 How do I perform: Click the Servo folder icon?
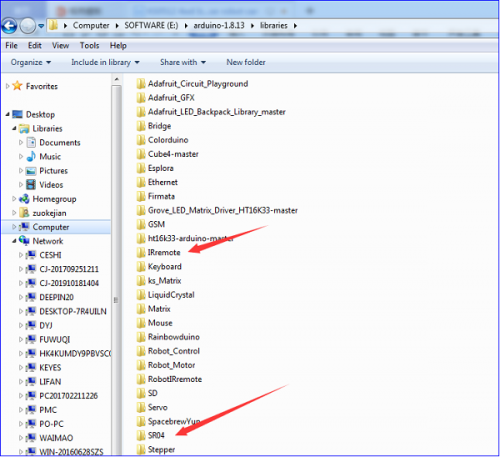coord(141,407)
